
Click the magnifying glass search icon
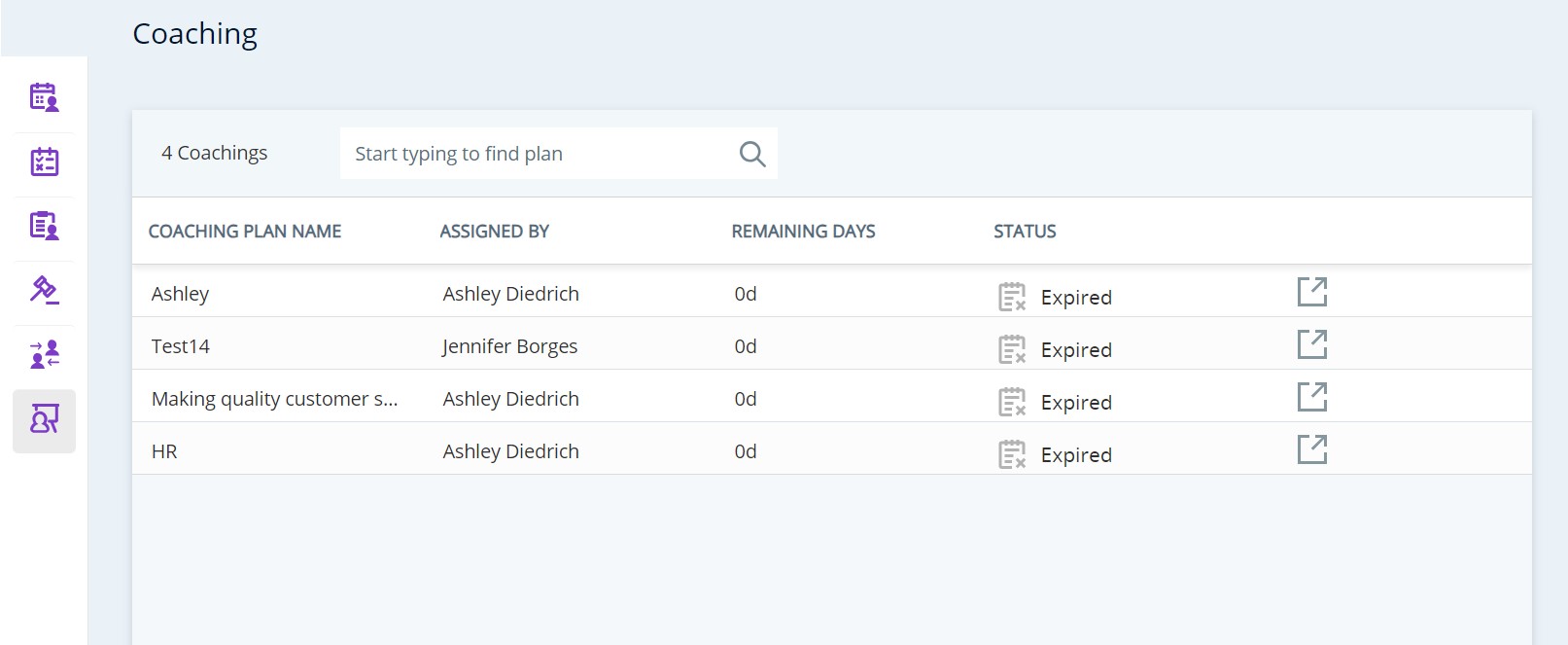tap(751, 154)
